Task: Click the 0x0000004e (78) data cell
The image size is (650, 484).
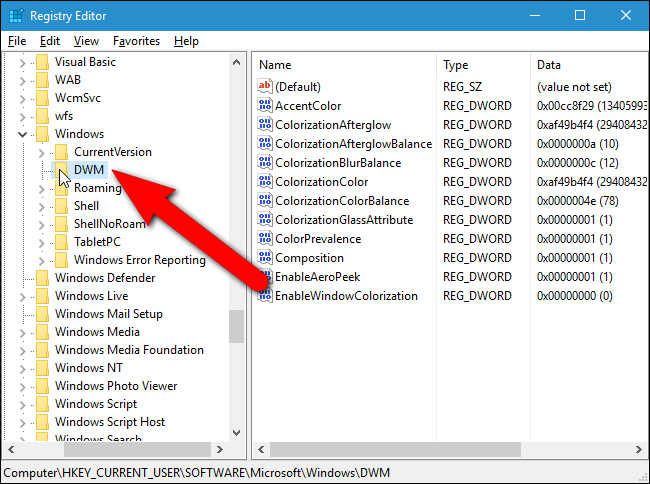Action: [x=577, y=201]
